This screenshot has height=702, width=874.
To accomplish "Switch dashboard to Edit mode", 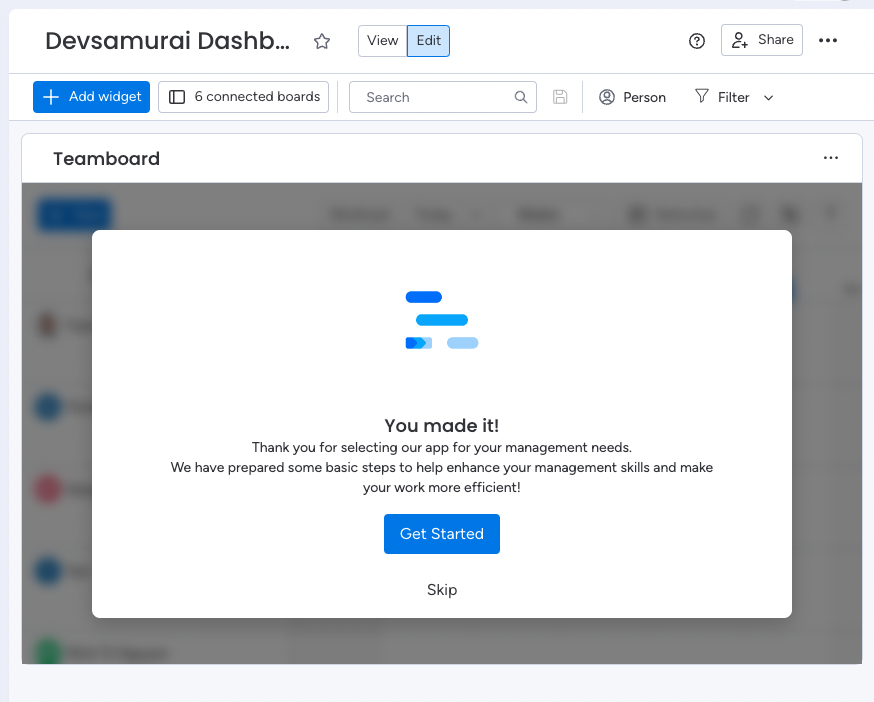I will point(429,41).
